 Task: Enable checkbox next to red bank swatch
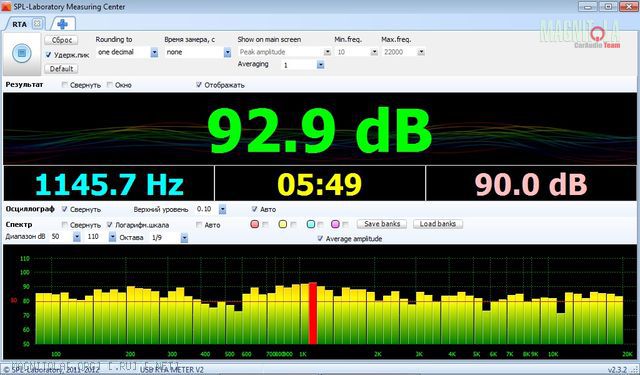tap(265, 224)
